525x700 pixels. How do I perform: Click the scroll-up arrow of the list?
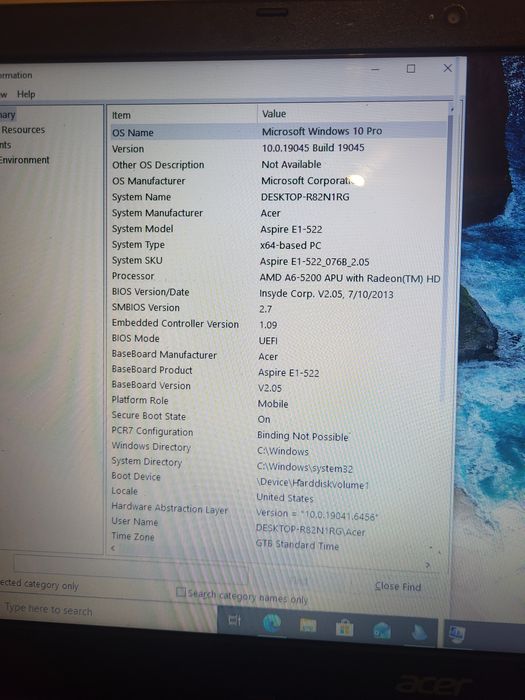pos(451,108)
